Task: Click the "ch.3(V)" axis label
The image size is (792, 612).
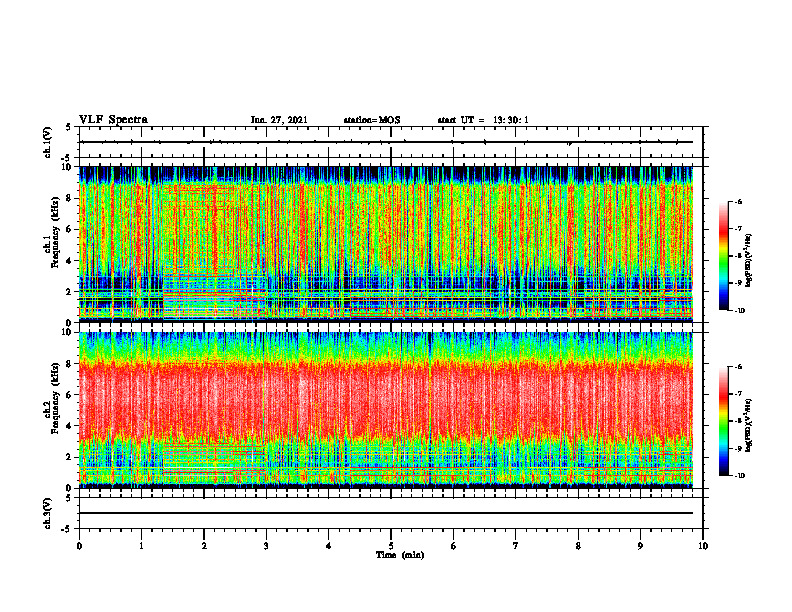Action: (47, 513)
